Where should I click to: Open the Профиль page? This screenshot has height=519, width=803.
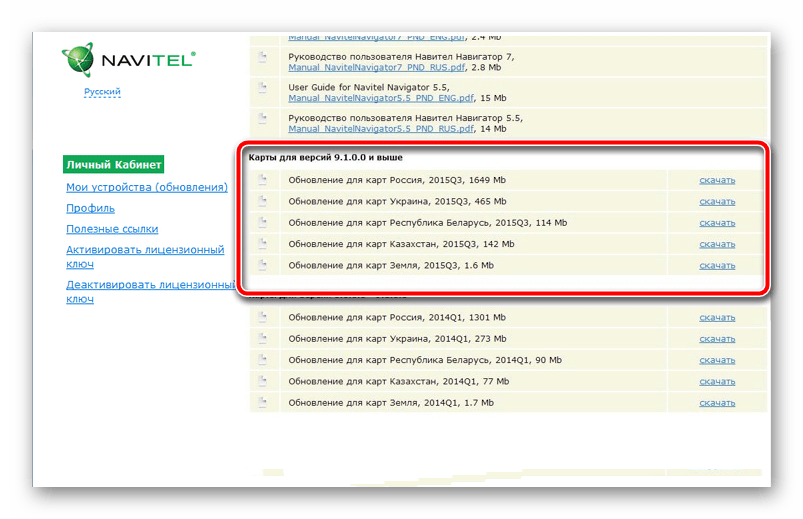90,208
